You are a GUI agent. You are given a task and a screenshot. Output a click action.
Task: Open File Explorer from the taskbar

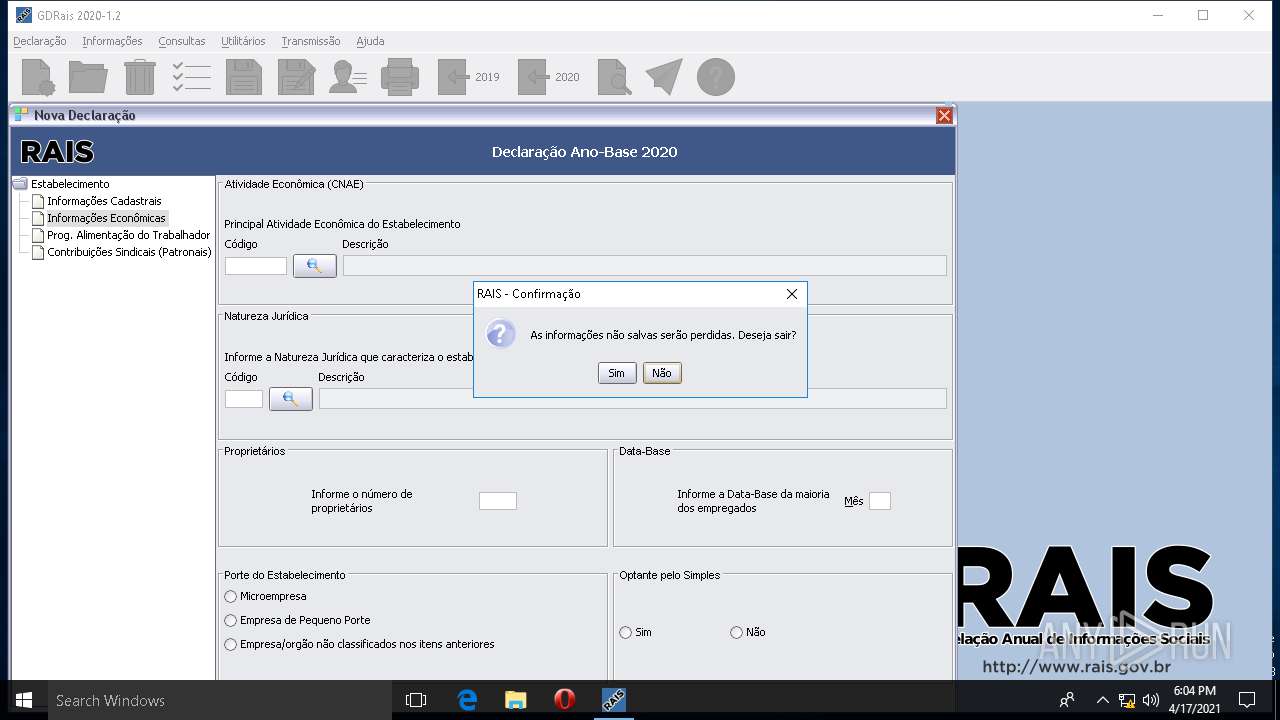[x=516, y=700]
